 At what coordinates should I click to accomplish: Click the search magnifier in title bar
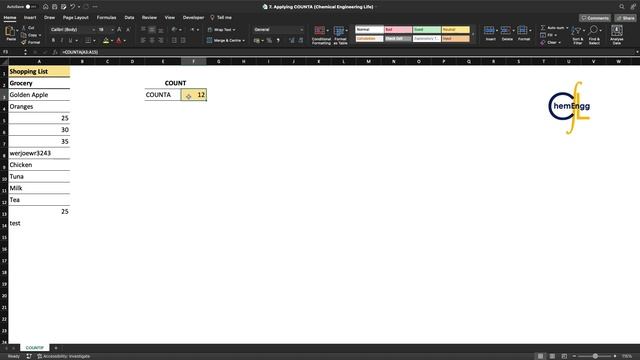[622, 7]
